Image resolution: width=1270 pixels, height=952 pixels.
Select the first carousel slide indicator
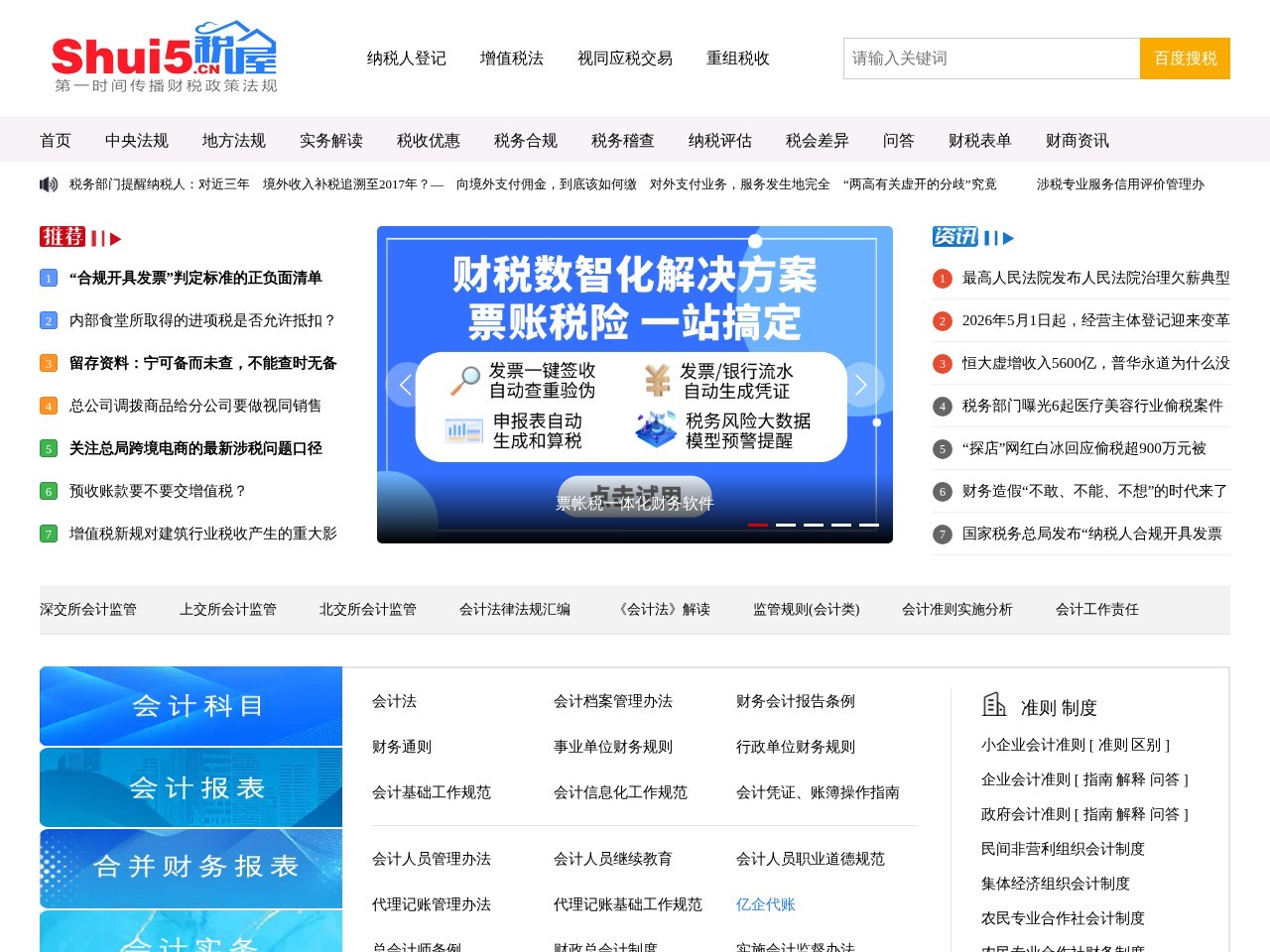point(758,525)
